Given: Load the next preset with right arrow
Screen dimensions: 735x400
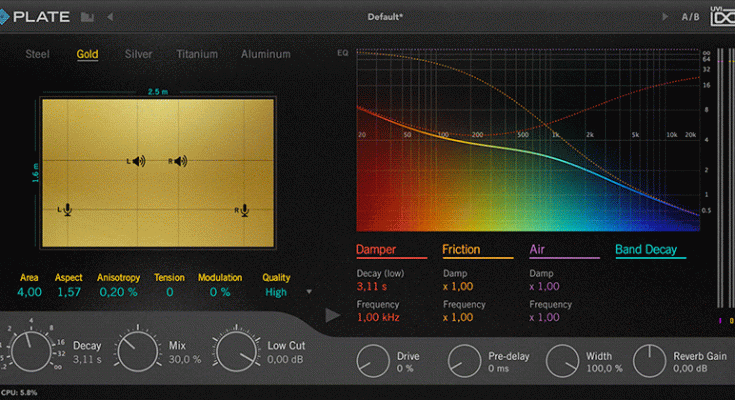Looking at the screenshot, I should 663,17.
